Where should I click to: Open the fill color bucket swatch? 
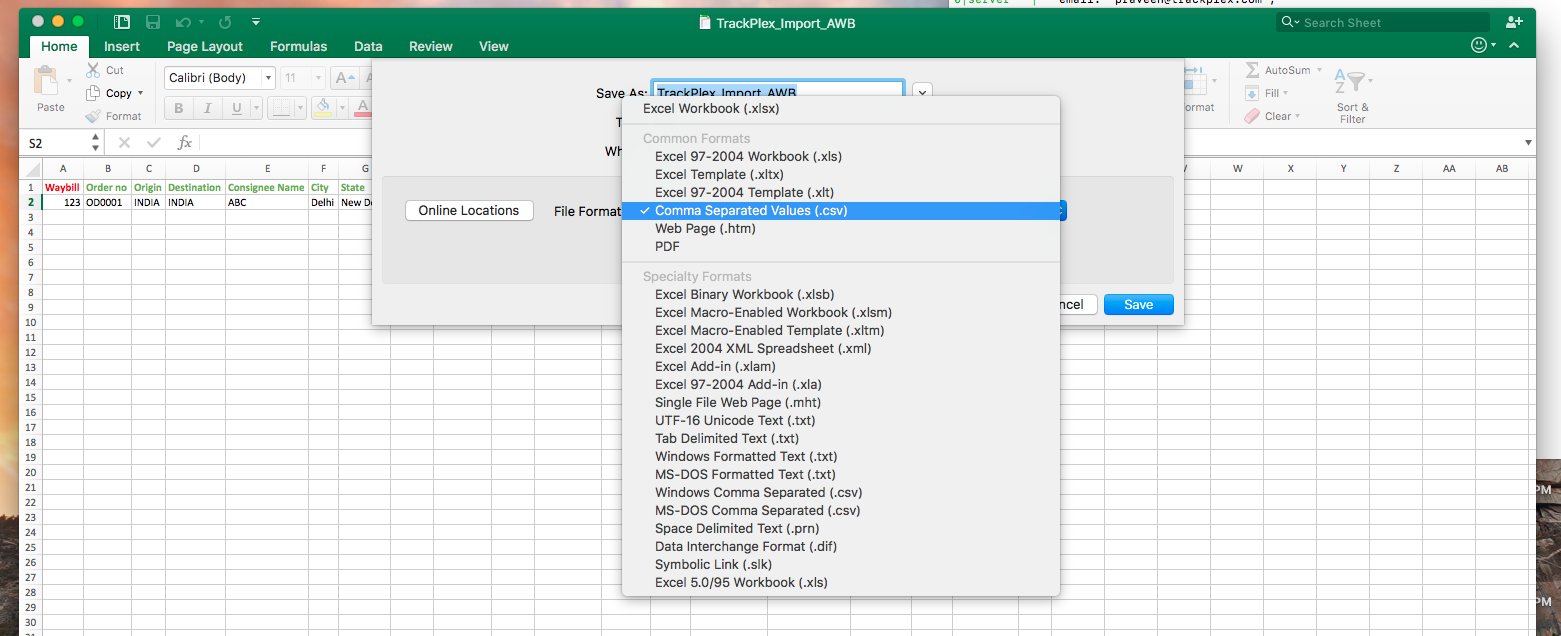pyautogui.click(x=322, y=108)
